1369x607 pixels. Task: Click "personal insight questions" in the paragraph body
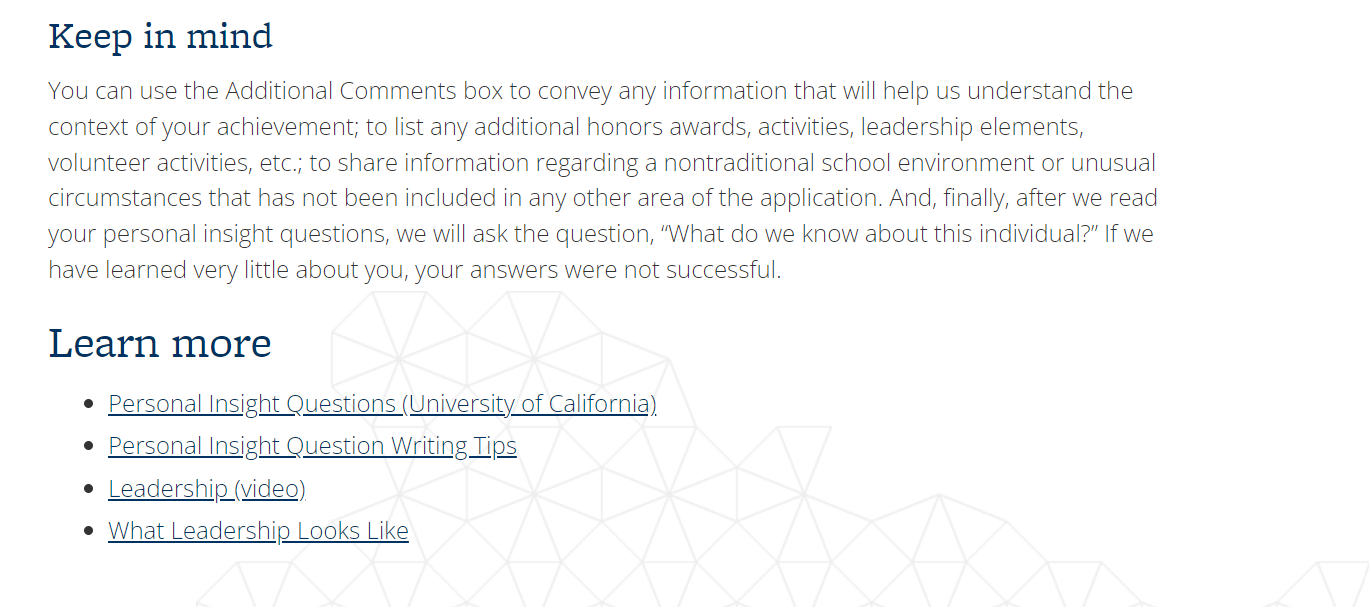tap(222, 234)
